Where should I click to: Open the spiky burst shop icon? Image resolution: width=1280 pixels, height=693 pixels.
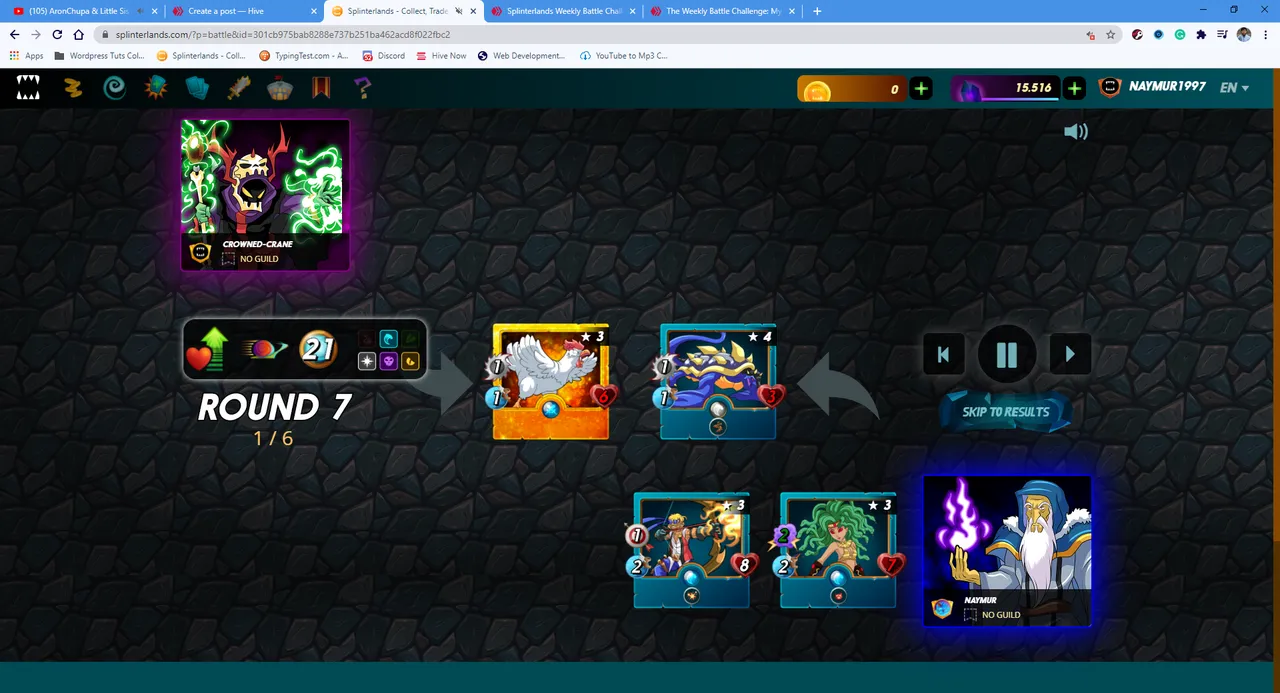coord(156,88)
